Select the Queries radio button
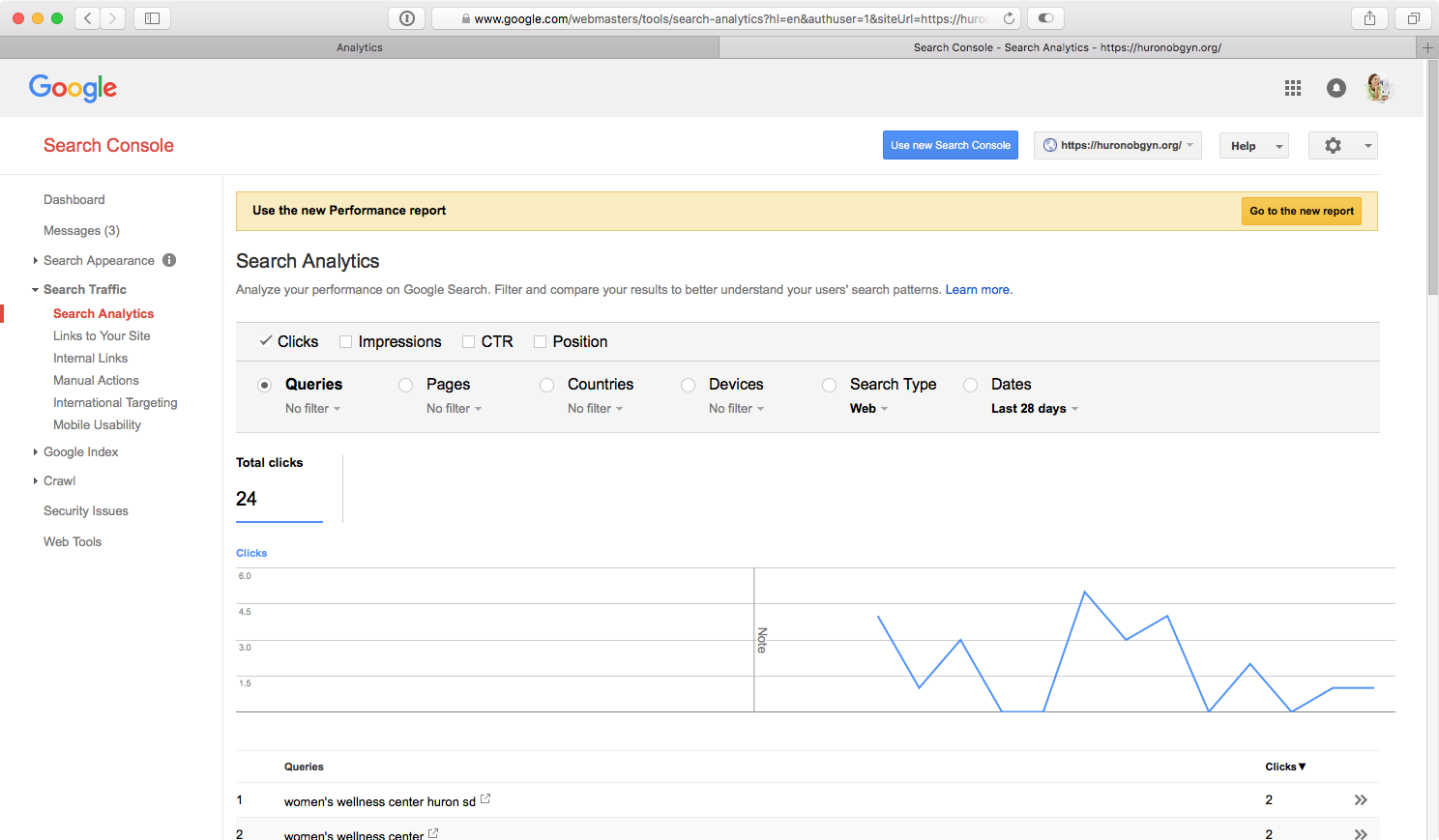The width and height of the screenshot is (1439, 840). 264,385
